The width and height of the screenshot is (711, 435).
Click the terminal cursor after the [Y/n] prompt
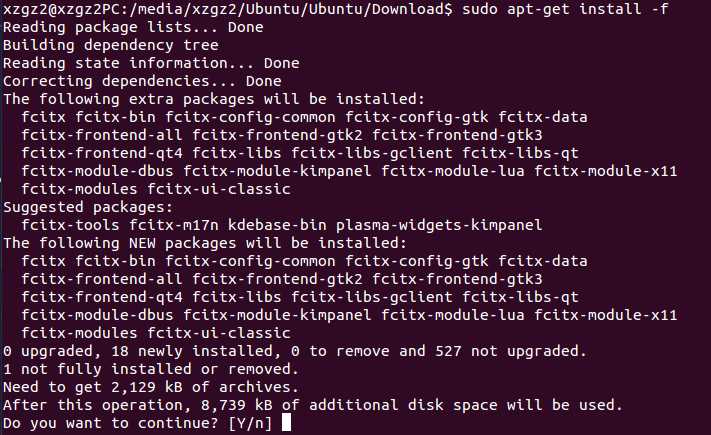287,424
